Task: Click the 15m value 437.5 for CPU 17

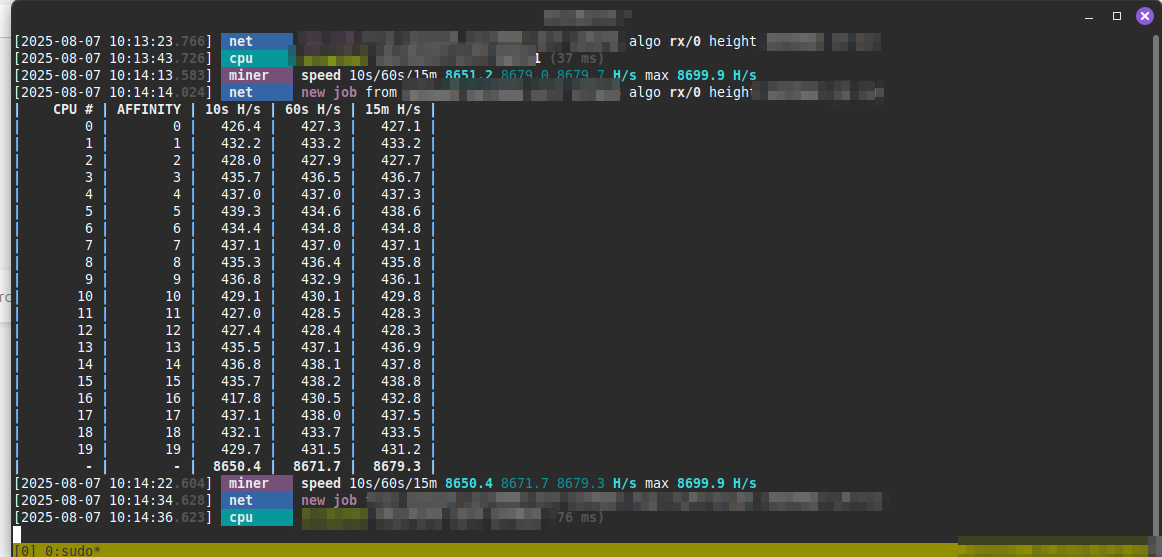Action: tap(401, 416)
